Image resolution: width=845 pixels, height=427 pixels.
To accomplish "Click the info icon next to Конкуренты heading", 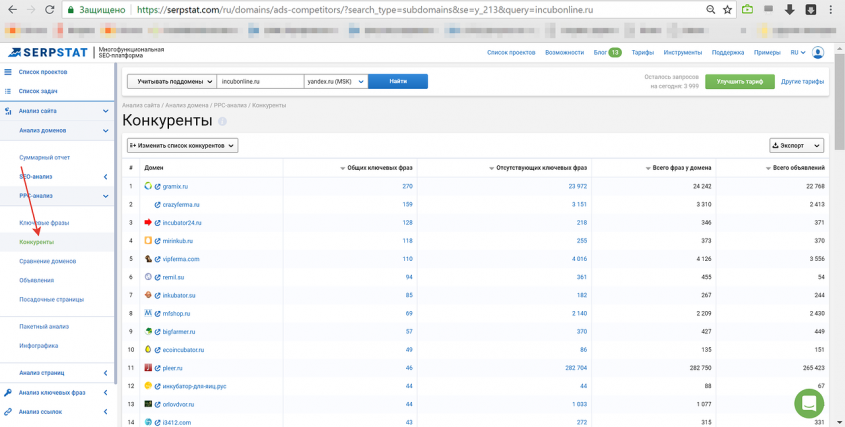I will click(222, 121).
